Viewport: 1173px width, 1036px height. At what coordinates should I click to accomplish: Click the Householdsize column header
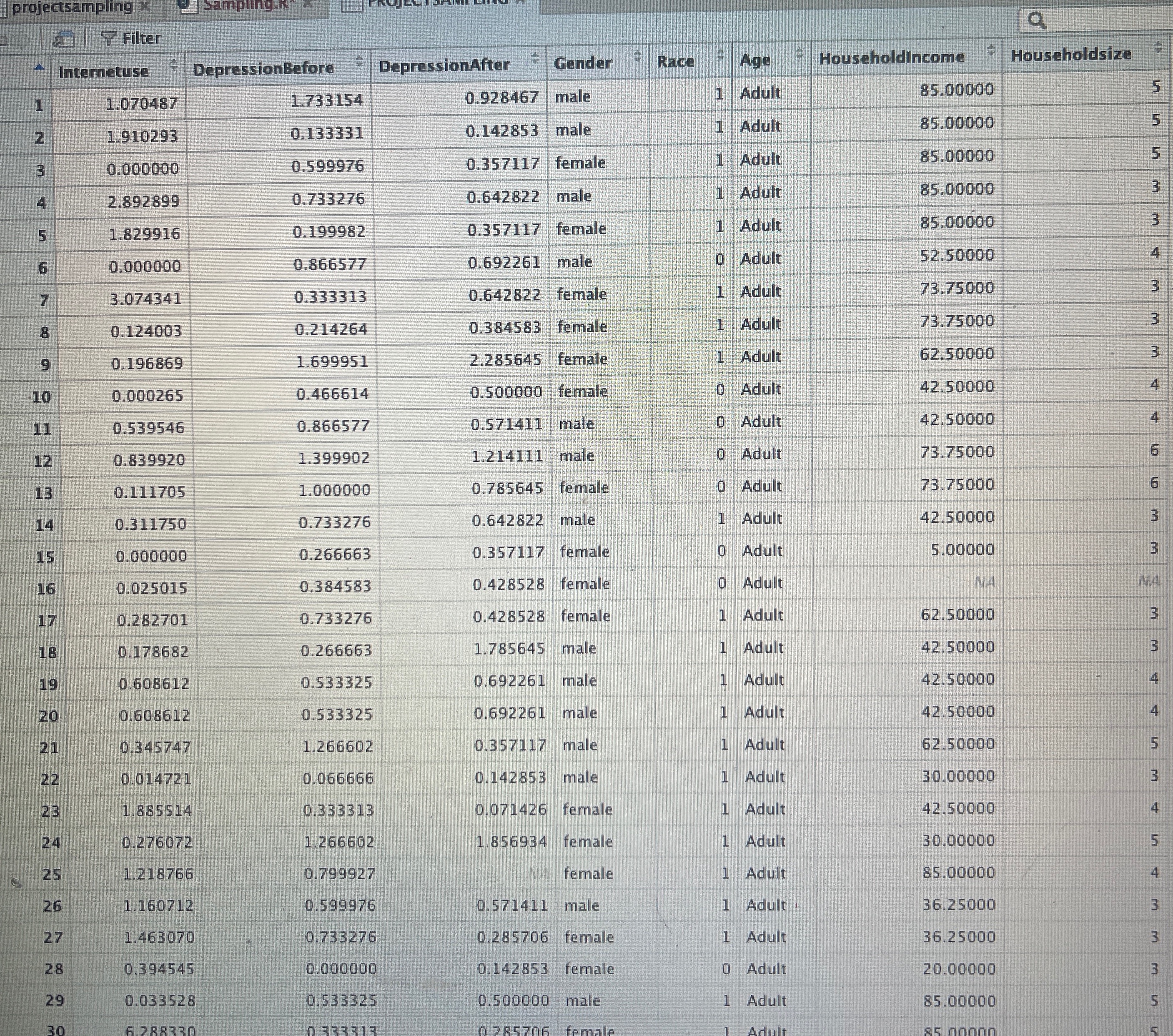[x=1071, y=55]
